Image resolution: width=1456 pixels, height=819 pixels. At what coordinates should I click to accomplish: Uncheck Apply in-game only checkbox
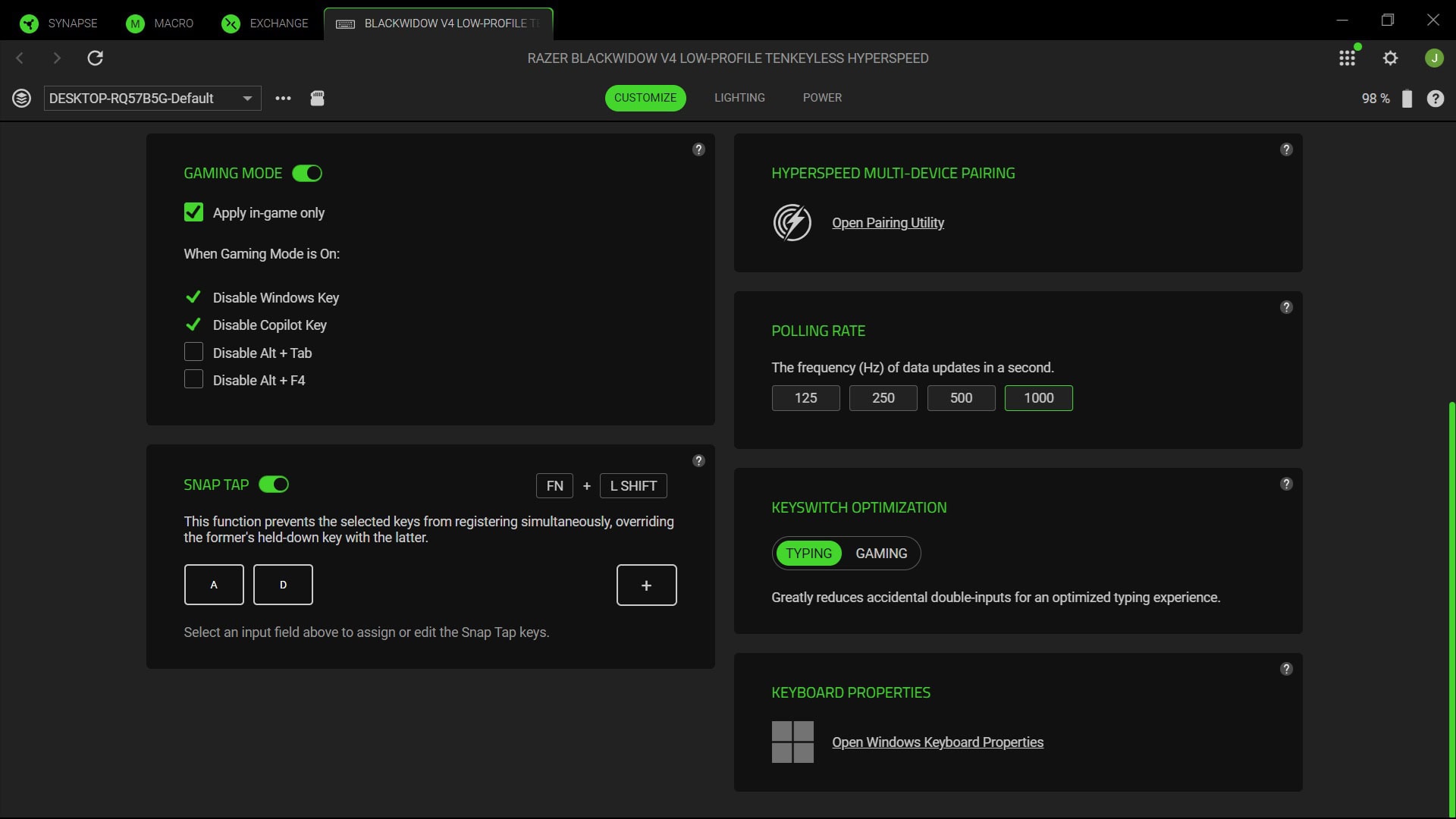coord(193,212)
